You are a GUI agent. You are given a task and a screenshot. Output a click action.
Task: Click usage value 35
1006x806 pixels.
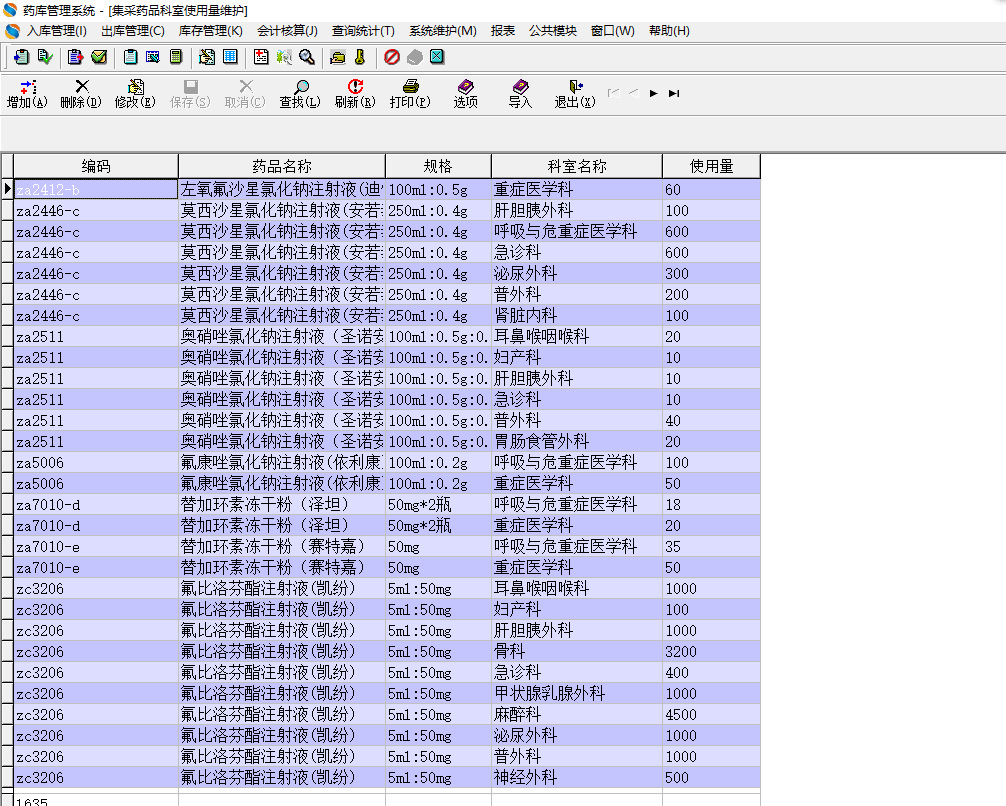pyautogui.click(x=712, y=546)
